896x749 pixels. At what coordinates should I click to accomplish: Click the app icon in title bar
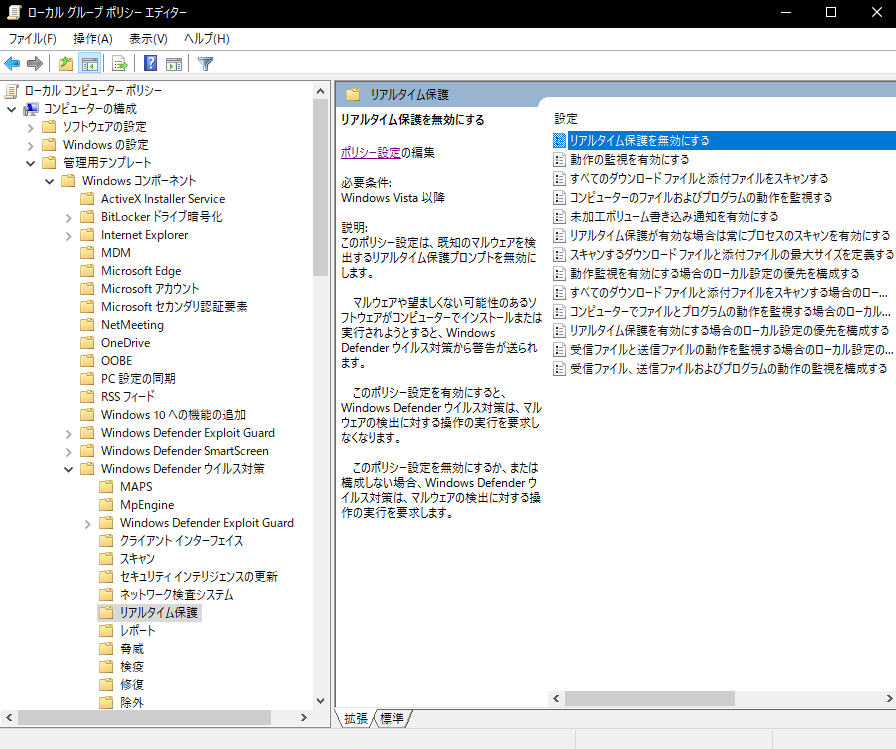pyautogui.click(x=14, y=13)
